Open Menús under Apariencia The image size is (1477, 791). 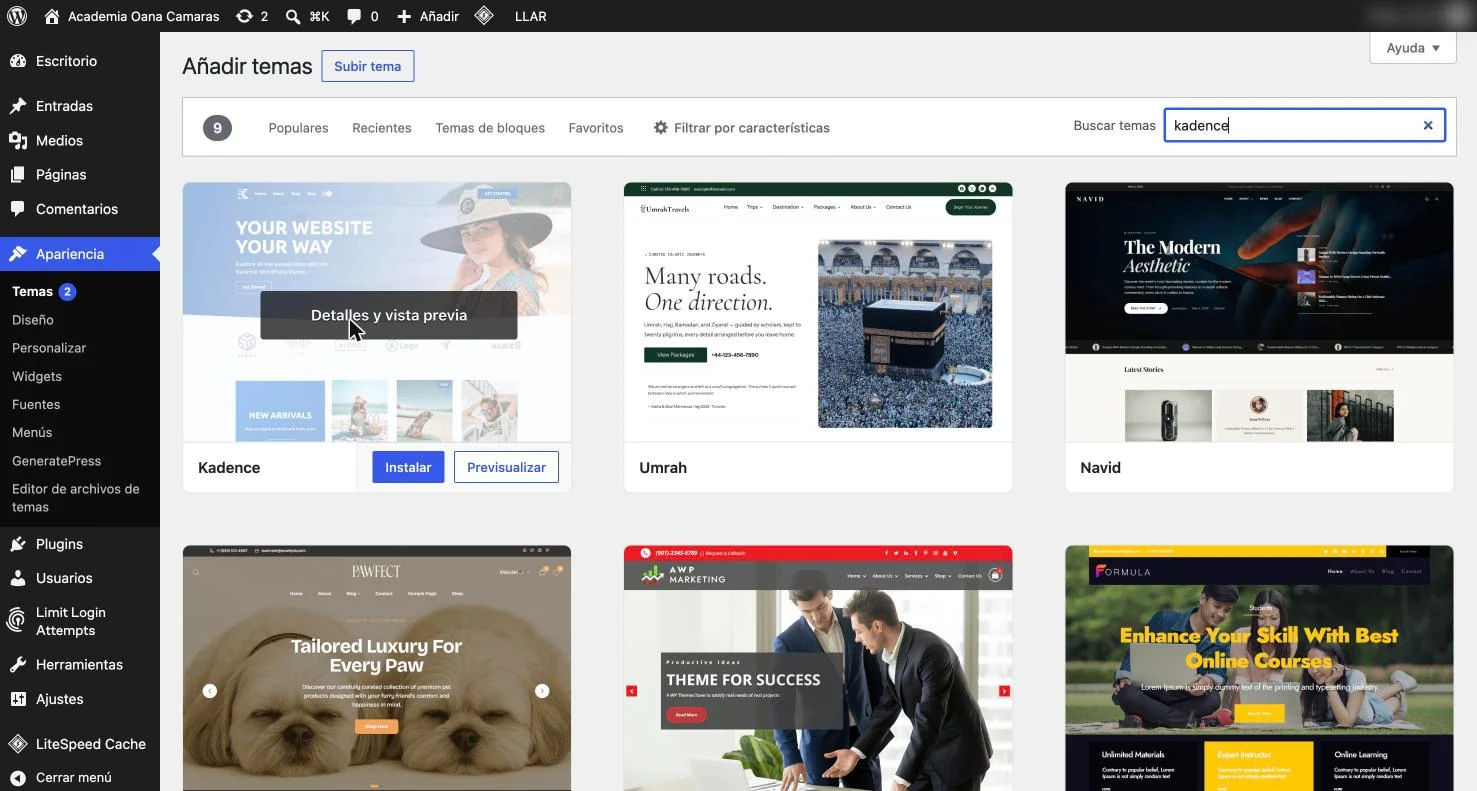pos(32,432)
